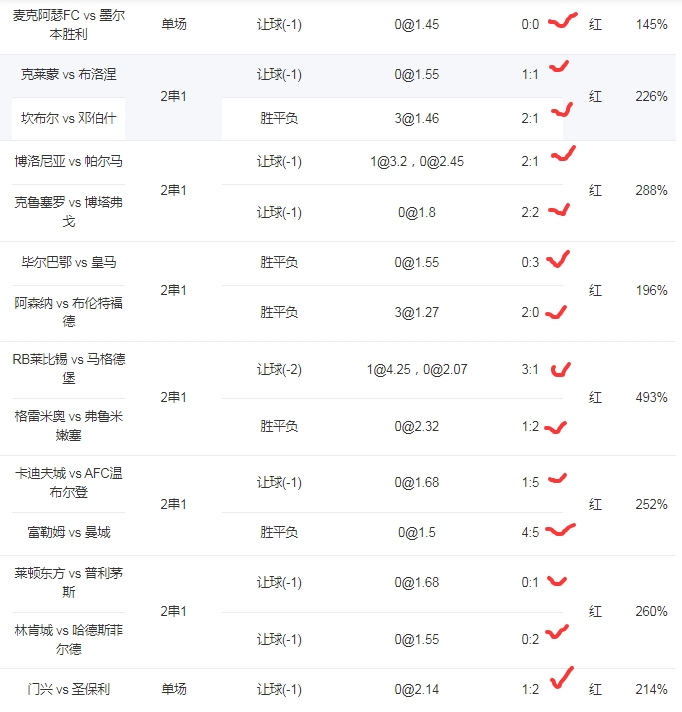Open the 毕尔巴鄂 vs 皇马 match

click(x=69, y=263)
